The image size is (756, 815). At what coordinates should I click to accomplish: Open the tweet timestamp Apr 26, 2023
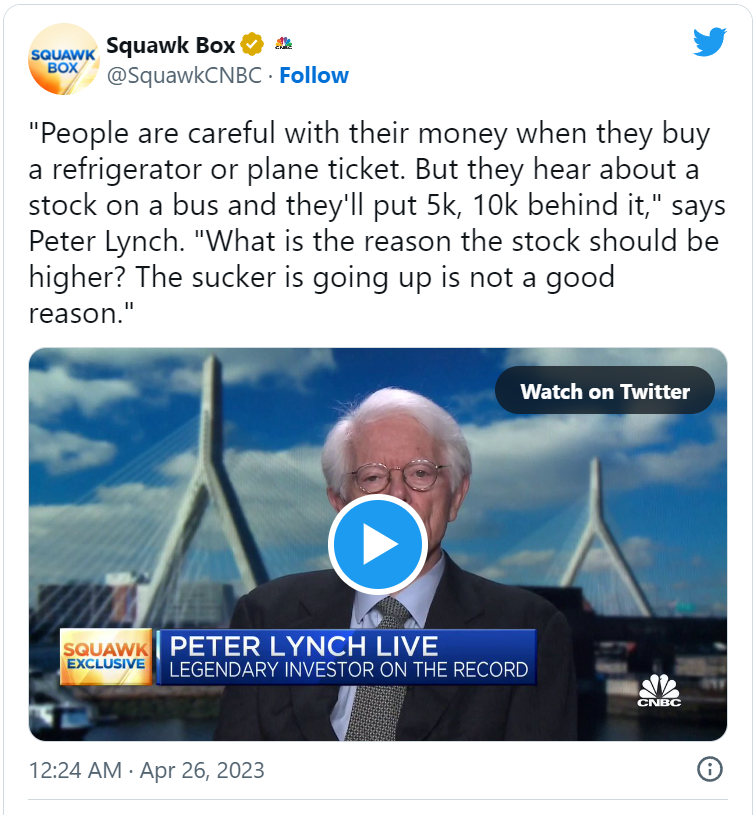click(x=202, y=770)
